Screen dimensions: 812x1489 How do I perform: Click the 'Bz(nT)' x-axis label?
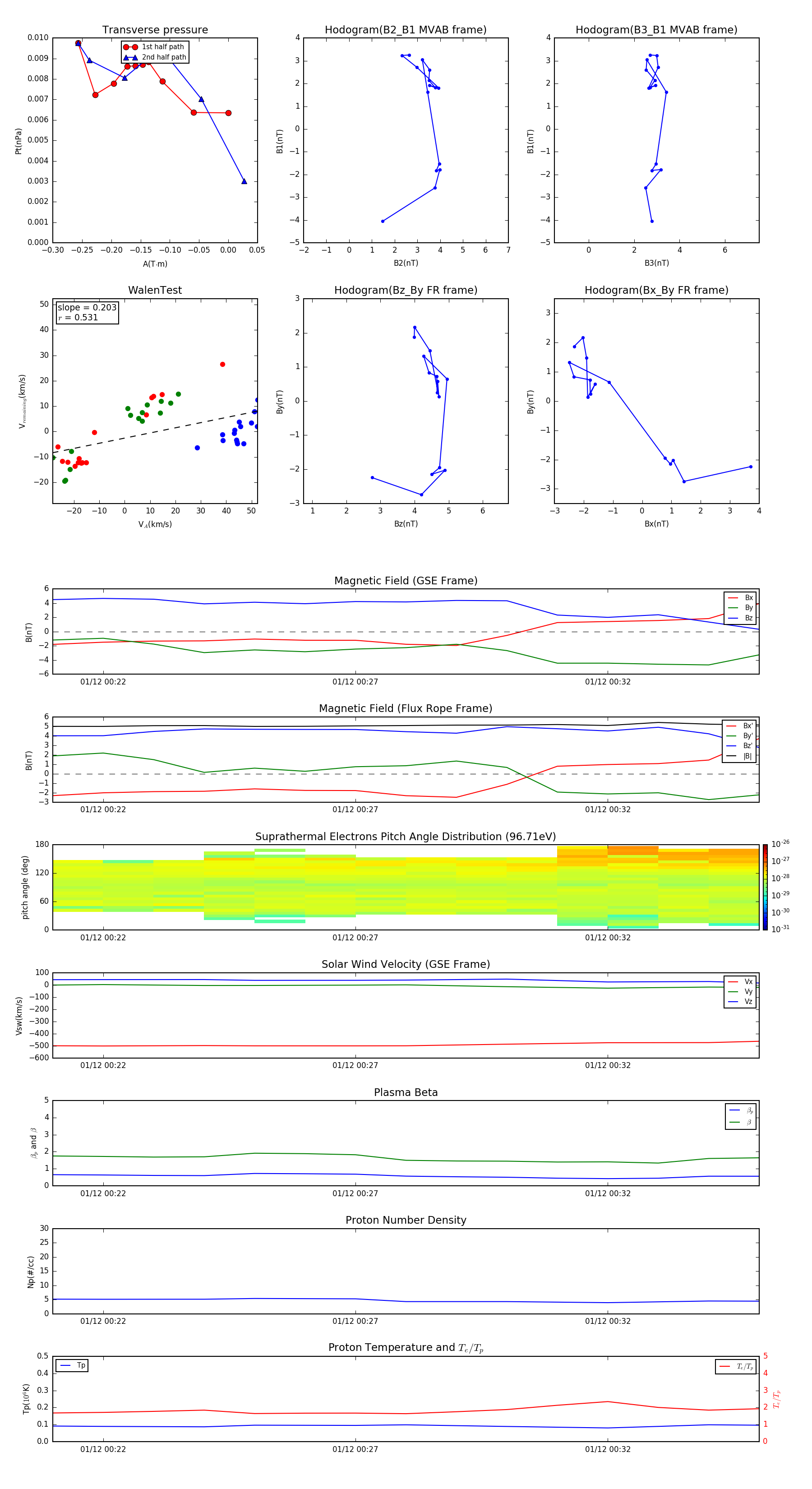click(406, 524)
